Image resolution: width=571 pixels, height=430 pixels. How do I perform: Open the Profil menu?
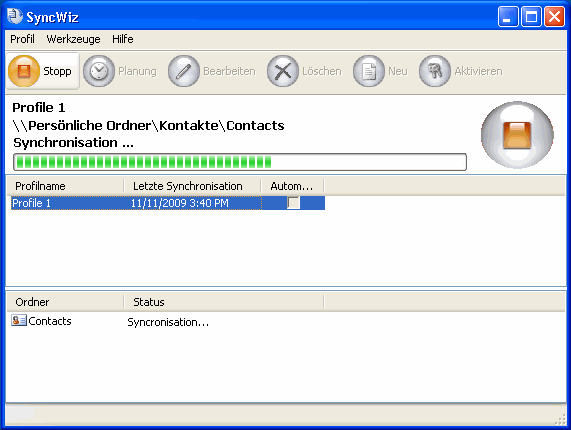tap(22, 39)
